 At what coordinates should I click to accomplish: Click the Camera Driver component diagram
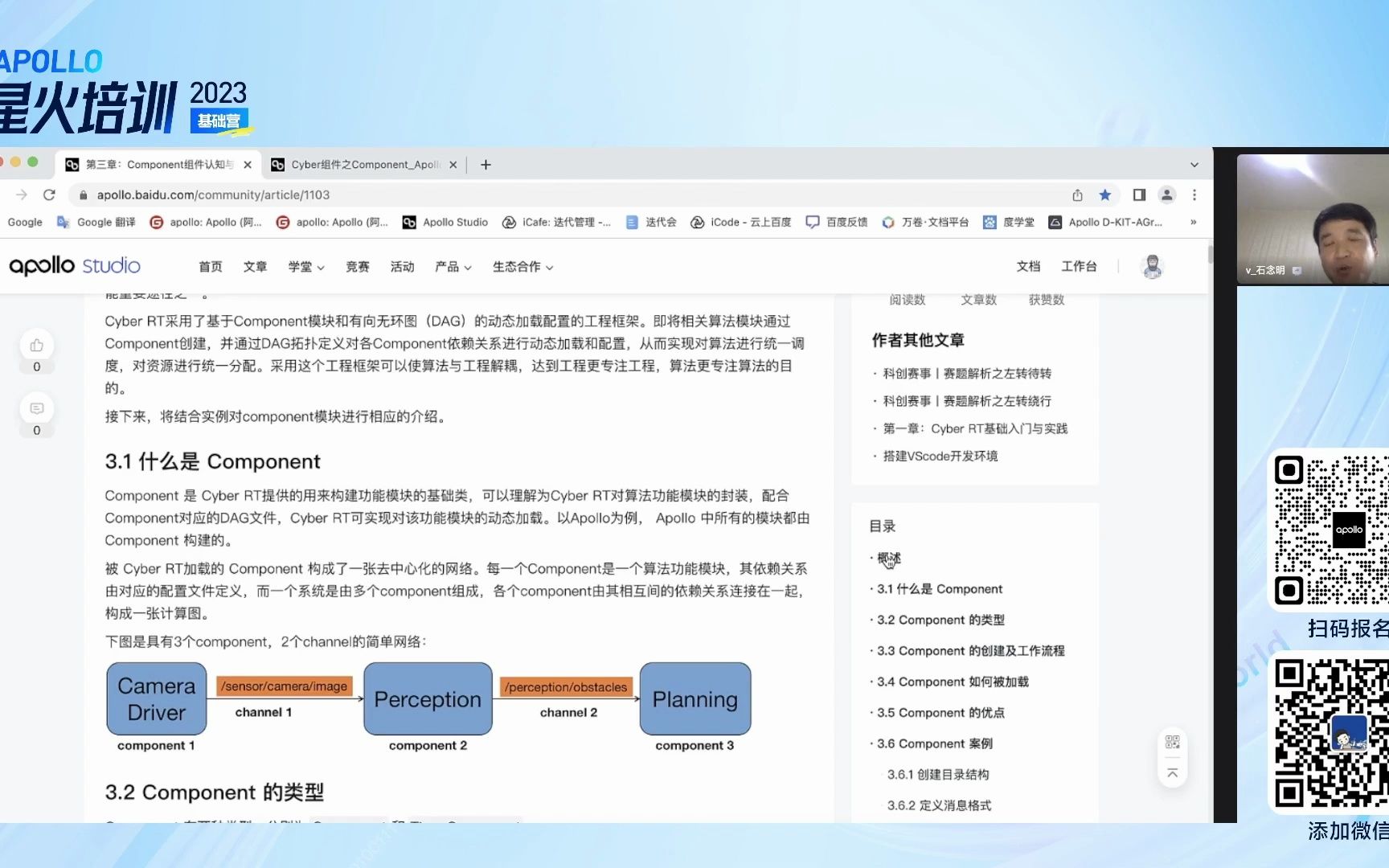pyautogui.click(x=157, y=698)
